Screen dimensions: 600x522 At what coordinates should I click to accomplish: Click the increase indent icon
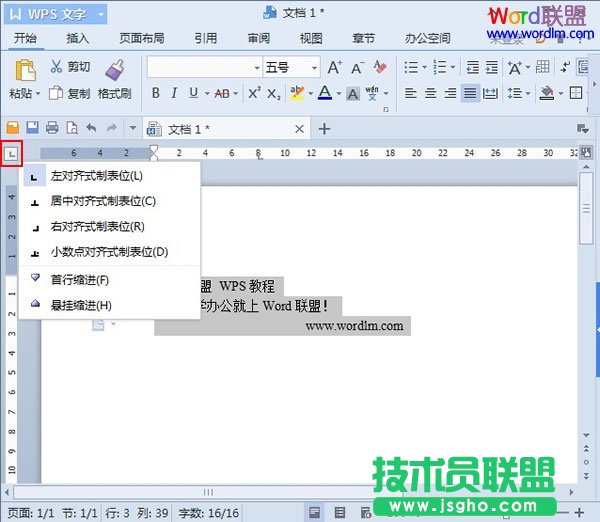coord(491,67)
